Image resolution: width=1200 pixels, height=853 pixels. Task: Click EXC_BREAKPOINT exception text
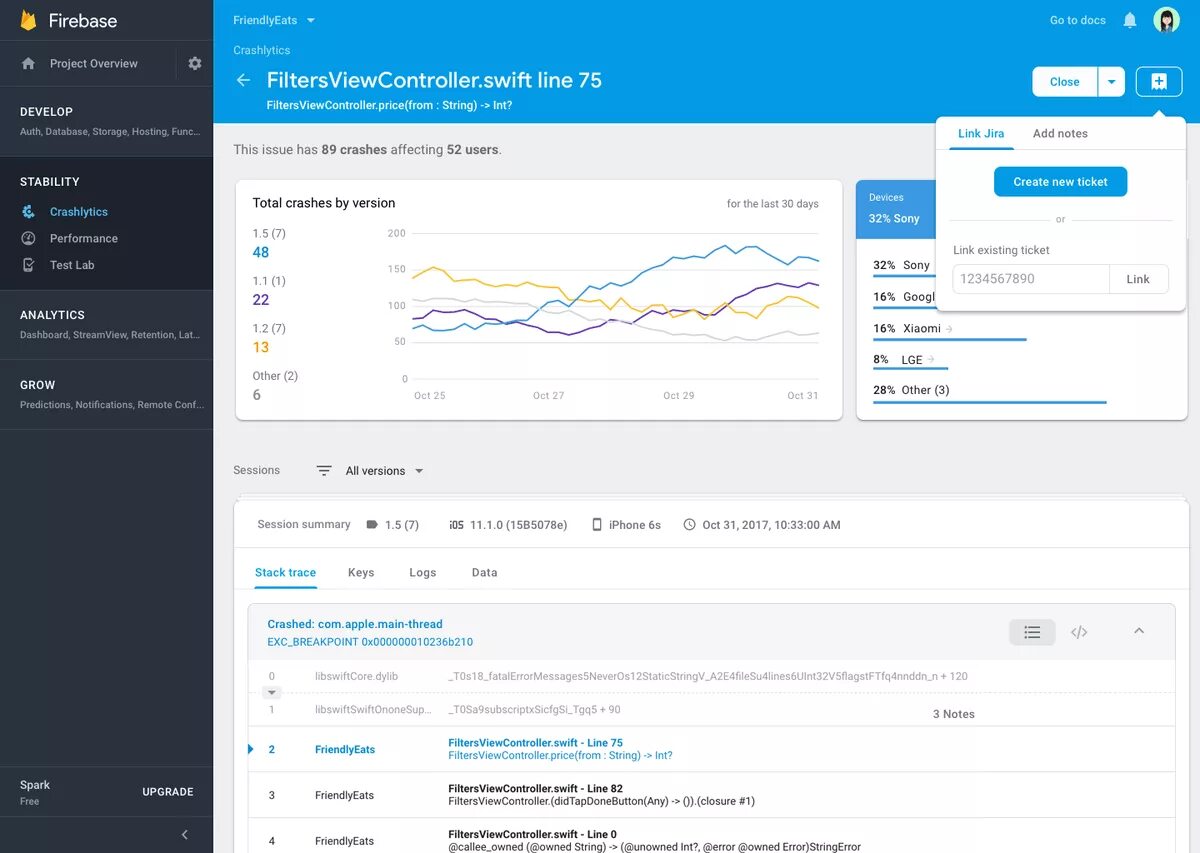click(x=370, y=642)
